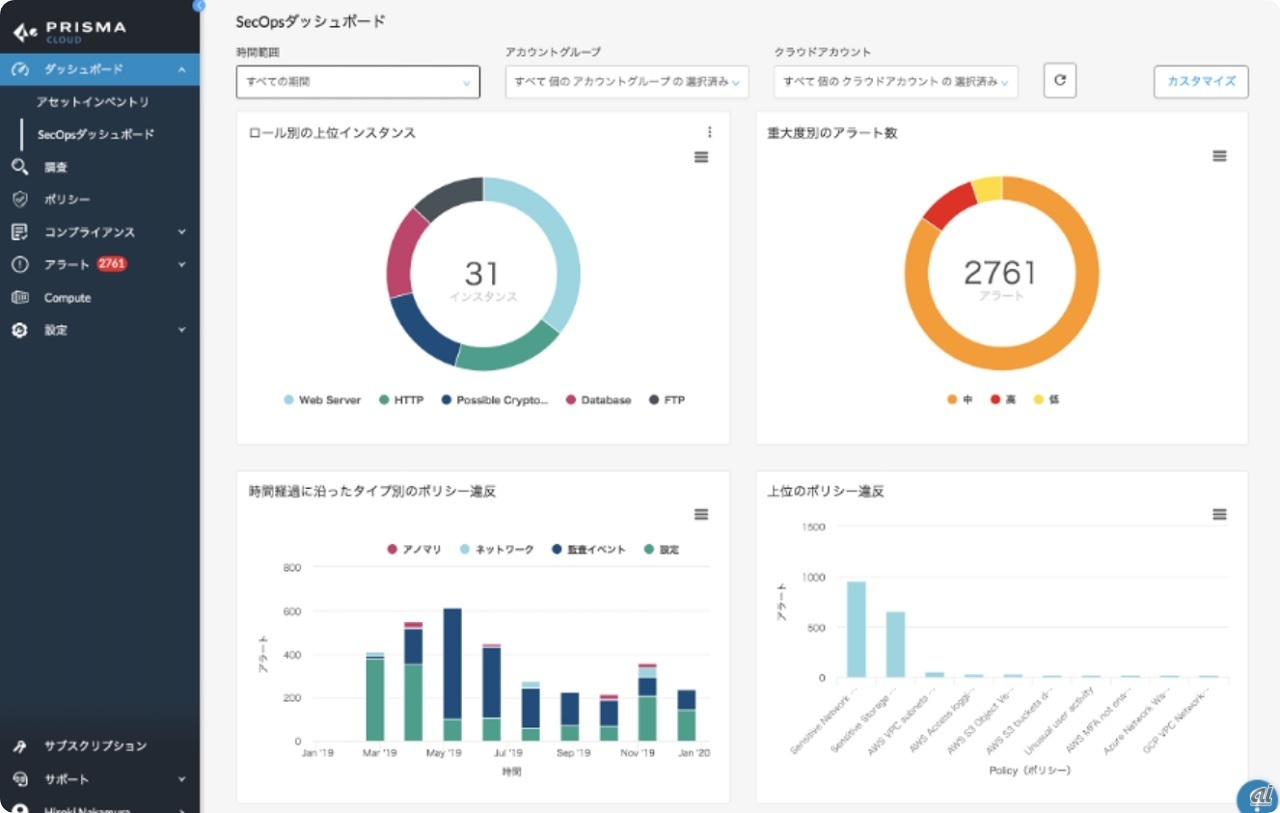The image size is (1280, 813).
Task: Click the 設定 gear icon in sidebar
Action: (x=20, y=330)
